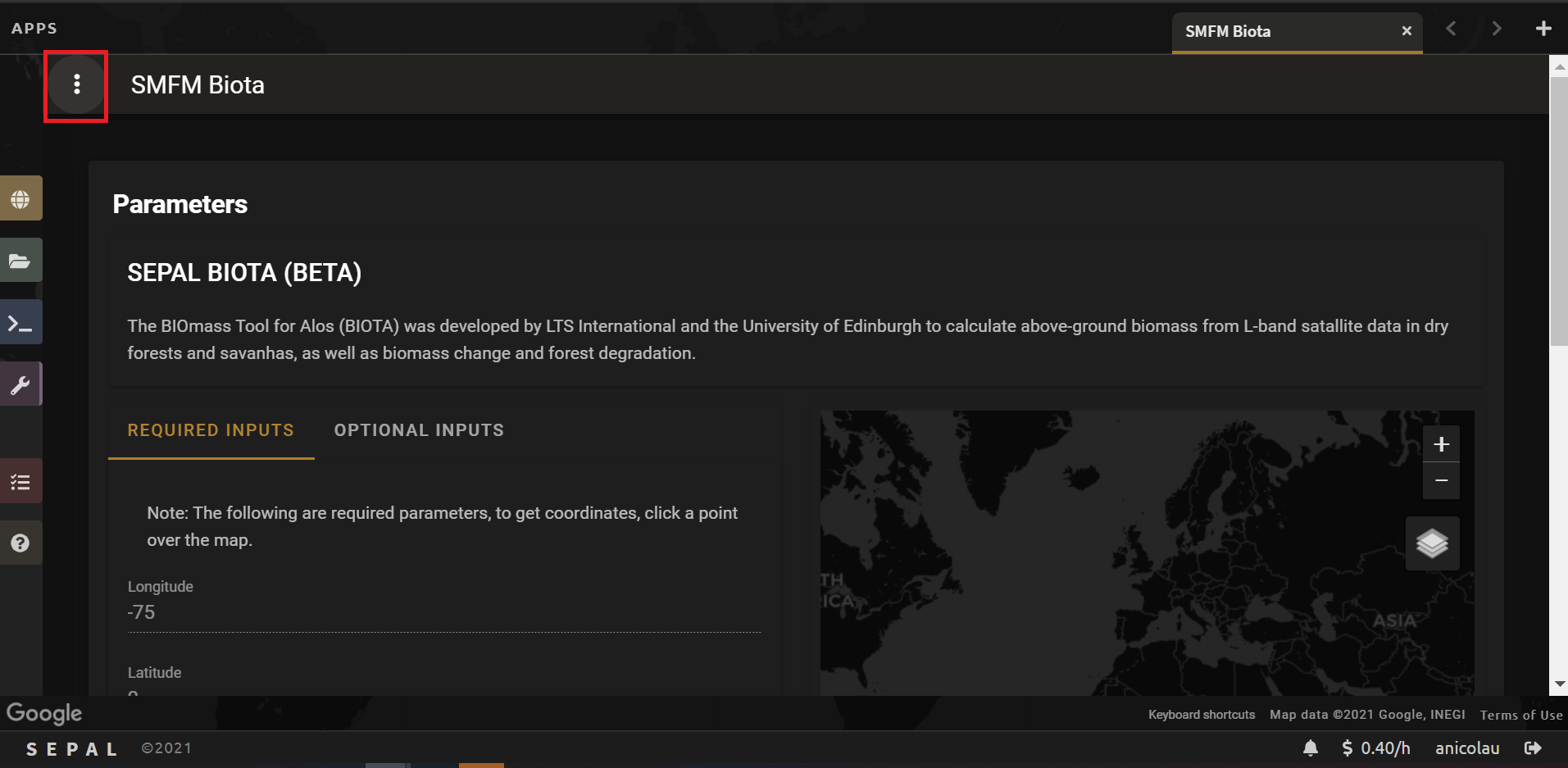Image resolution: width=1568 pixels, height=768 pixels.
Task: Open Keyboard shortcuts link
Action: 1202,715
